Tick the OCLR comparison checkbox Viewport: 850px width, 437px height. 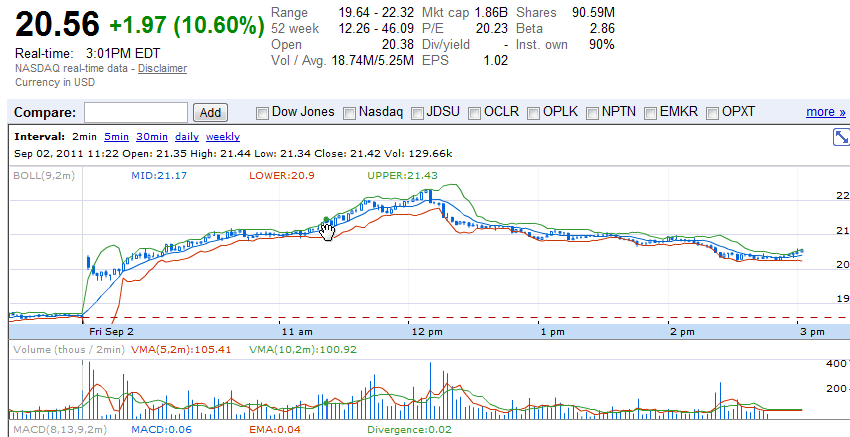point(474,113)
